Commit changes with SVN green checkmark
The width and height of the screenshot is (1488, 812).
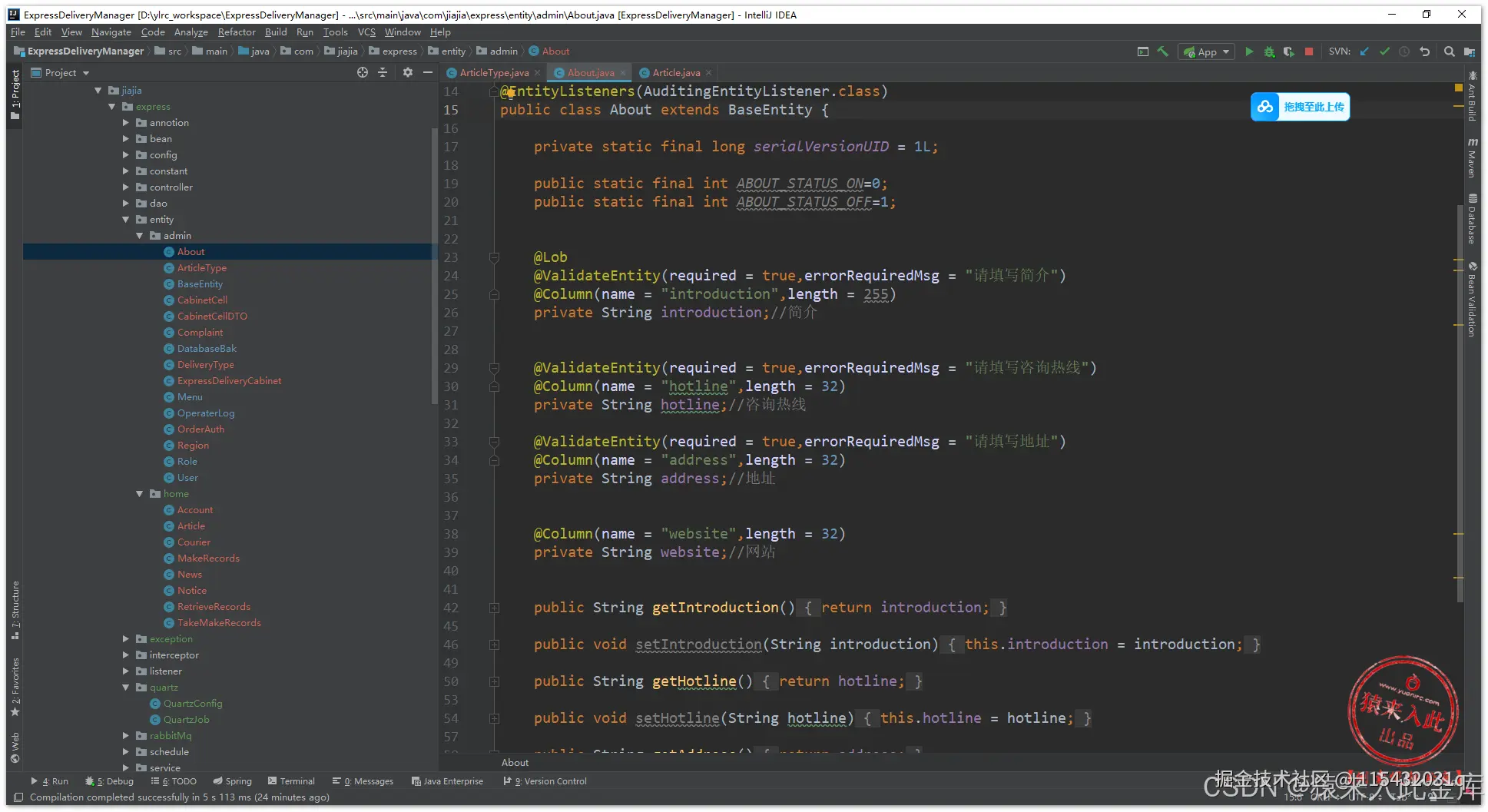click(1384, 51)
